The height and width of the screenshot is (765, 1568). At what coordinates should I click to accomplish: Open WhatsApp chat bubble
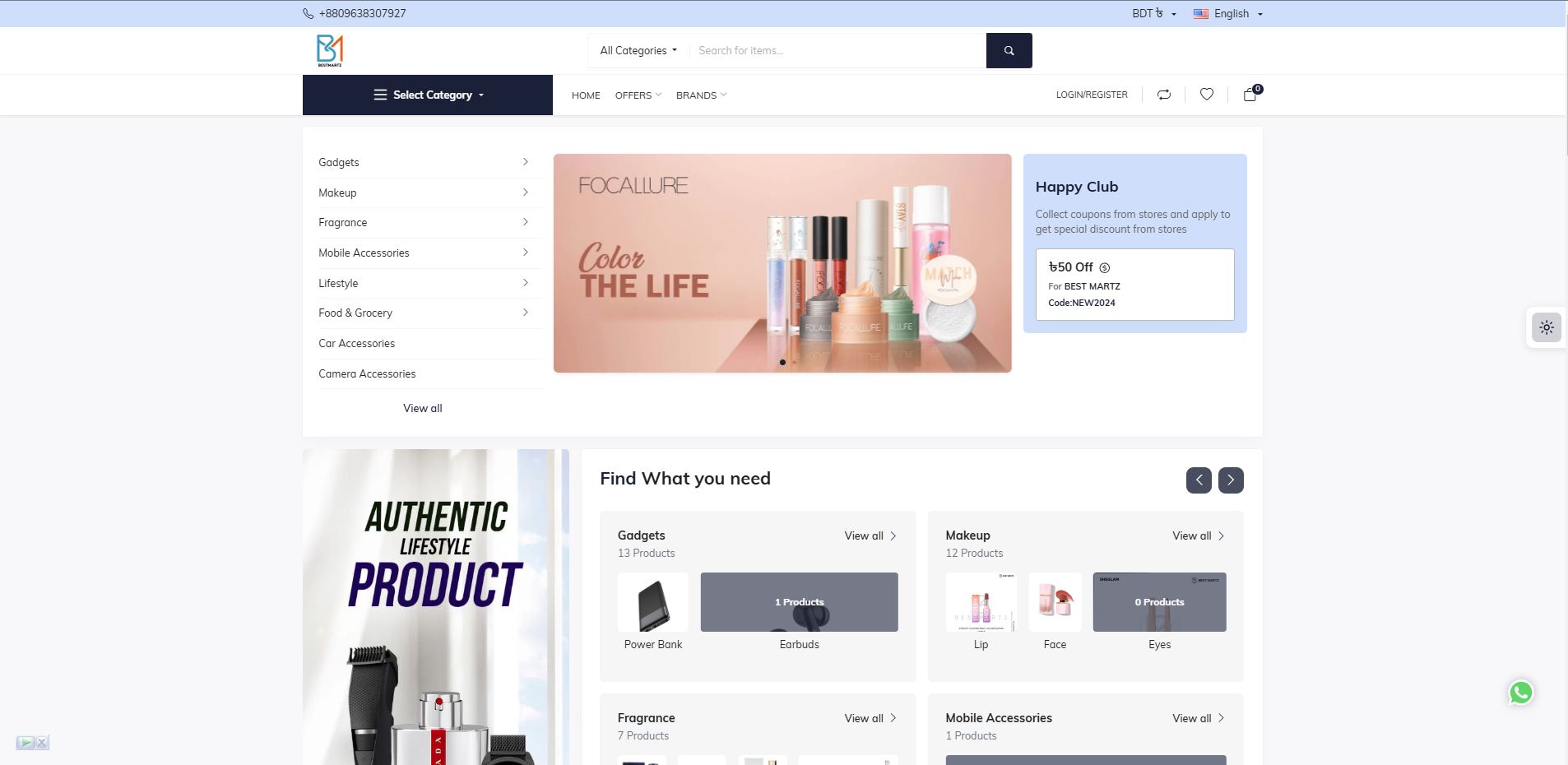(1520, 693)
